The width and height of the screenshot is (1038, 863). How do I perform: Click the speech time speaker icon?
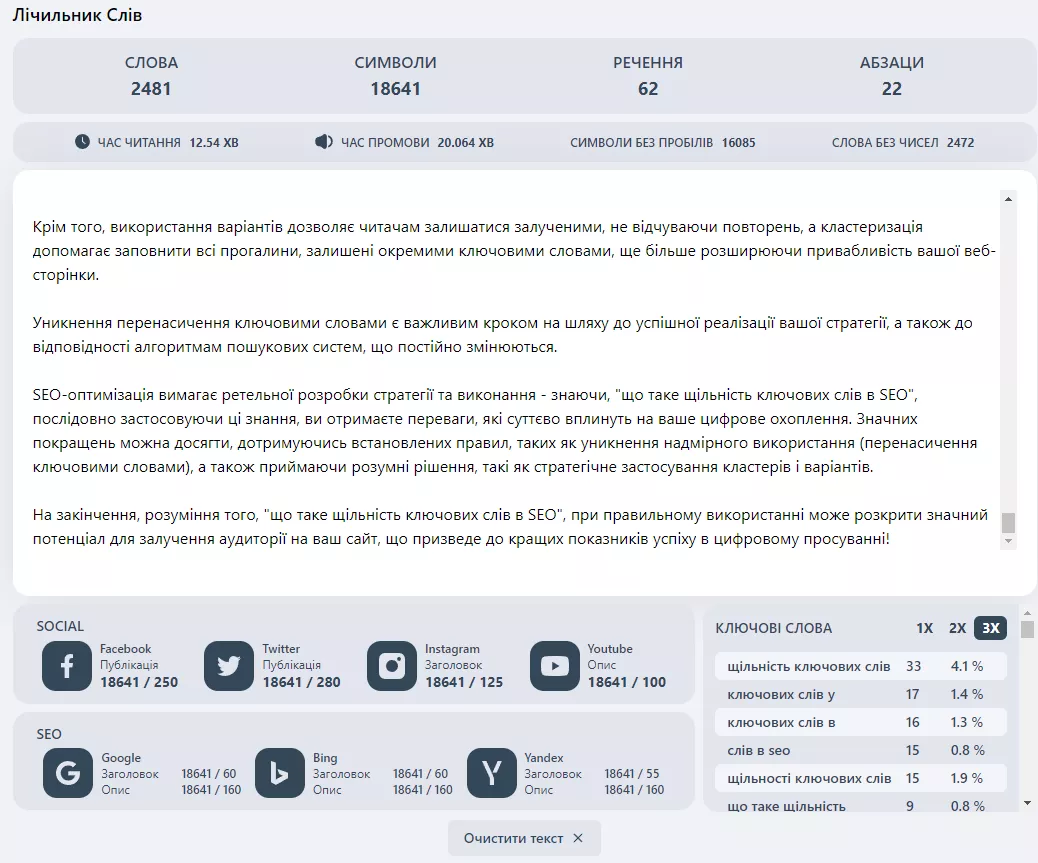pyautogui.click(x=324, y=142)
